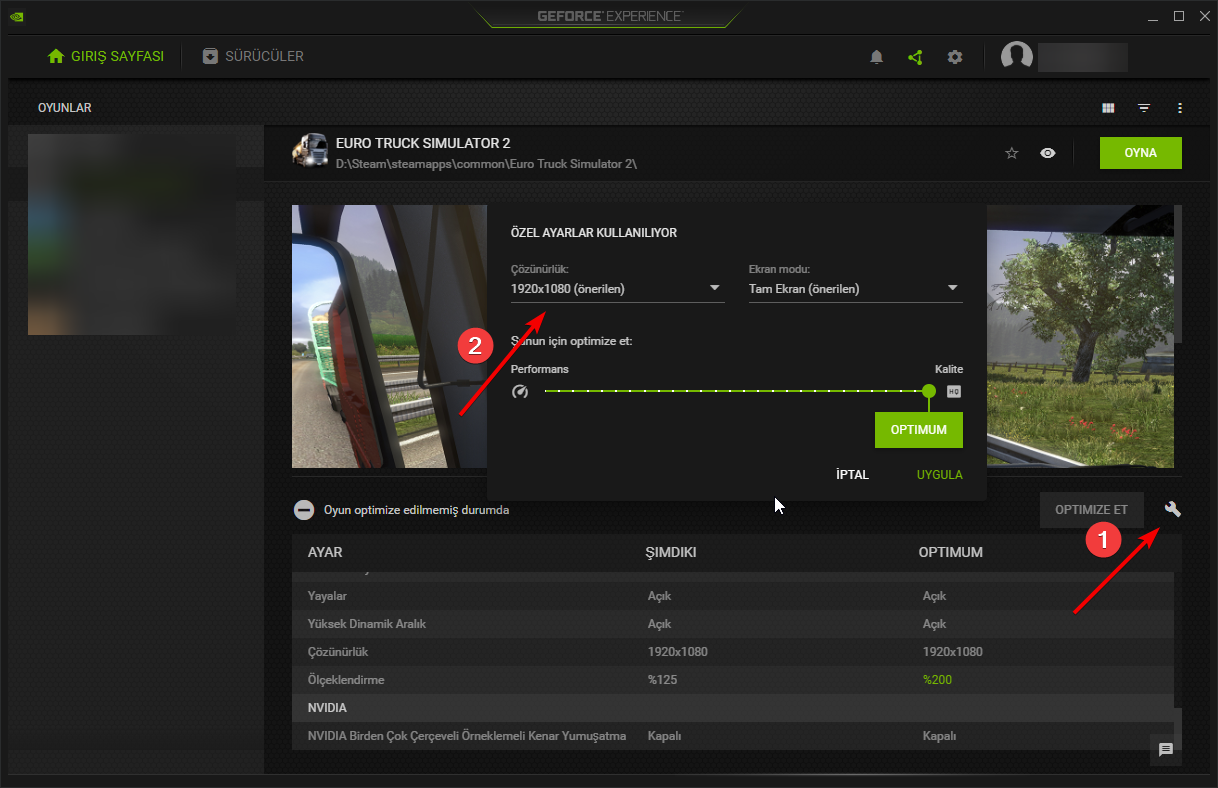
Task: Switch games list to grid view
Action: pyautogui.click(x=1108, y=108)
